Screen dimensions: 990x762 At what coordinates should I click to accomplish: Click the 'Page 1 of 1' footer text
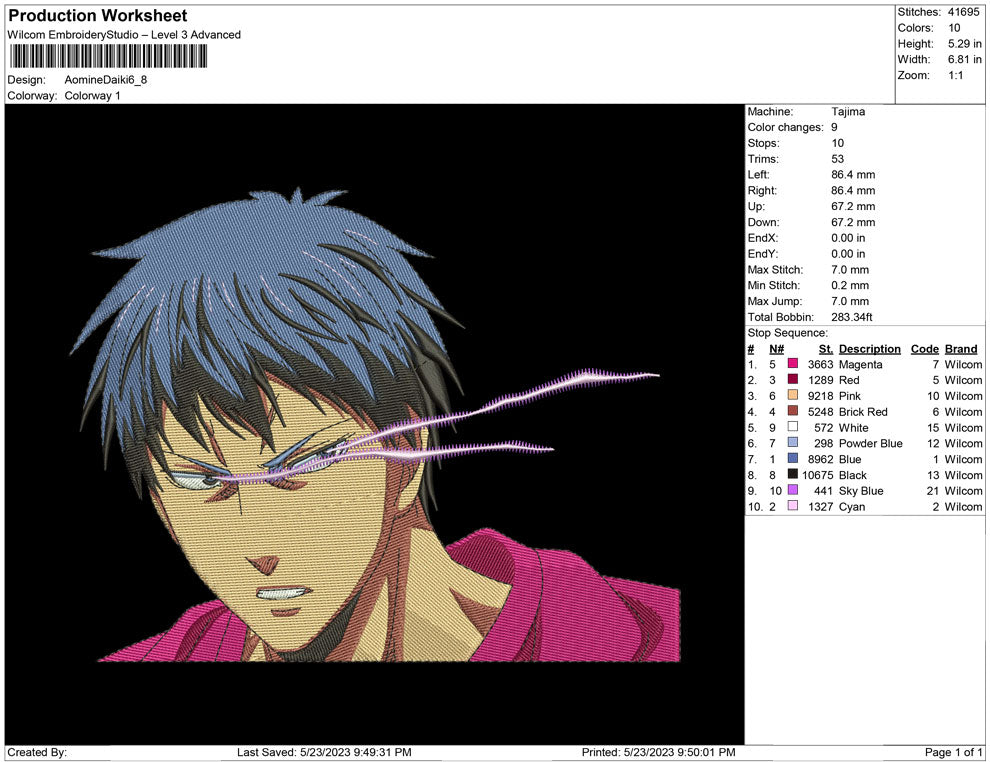[x=953, y=752]
